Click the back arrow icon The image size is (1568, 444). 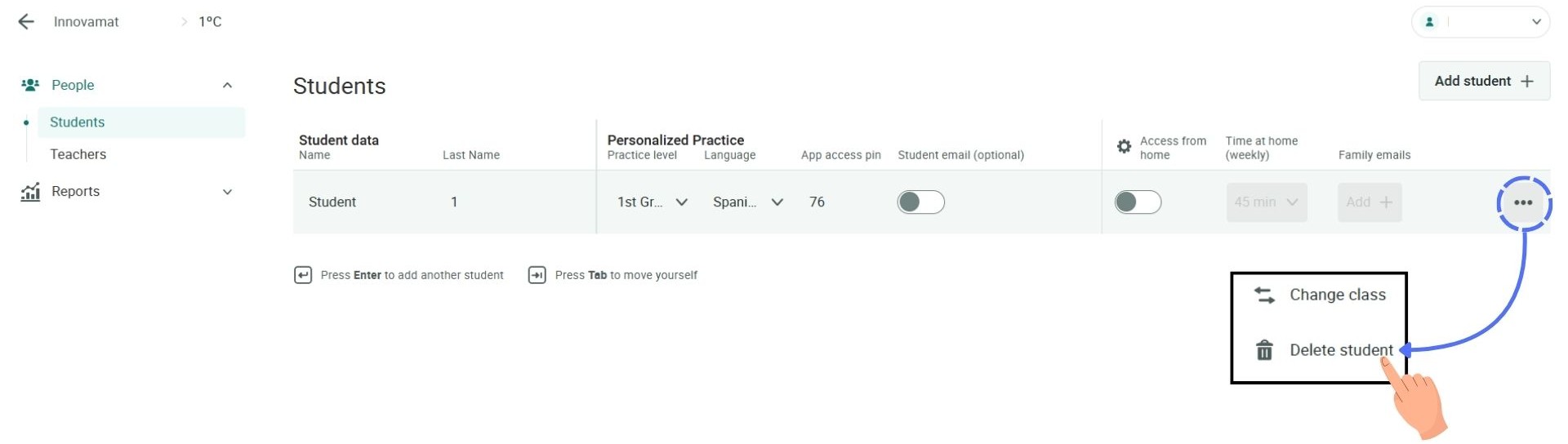coord(26,22)
